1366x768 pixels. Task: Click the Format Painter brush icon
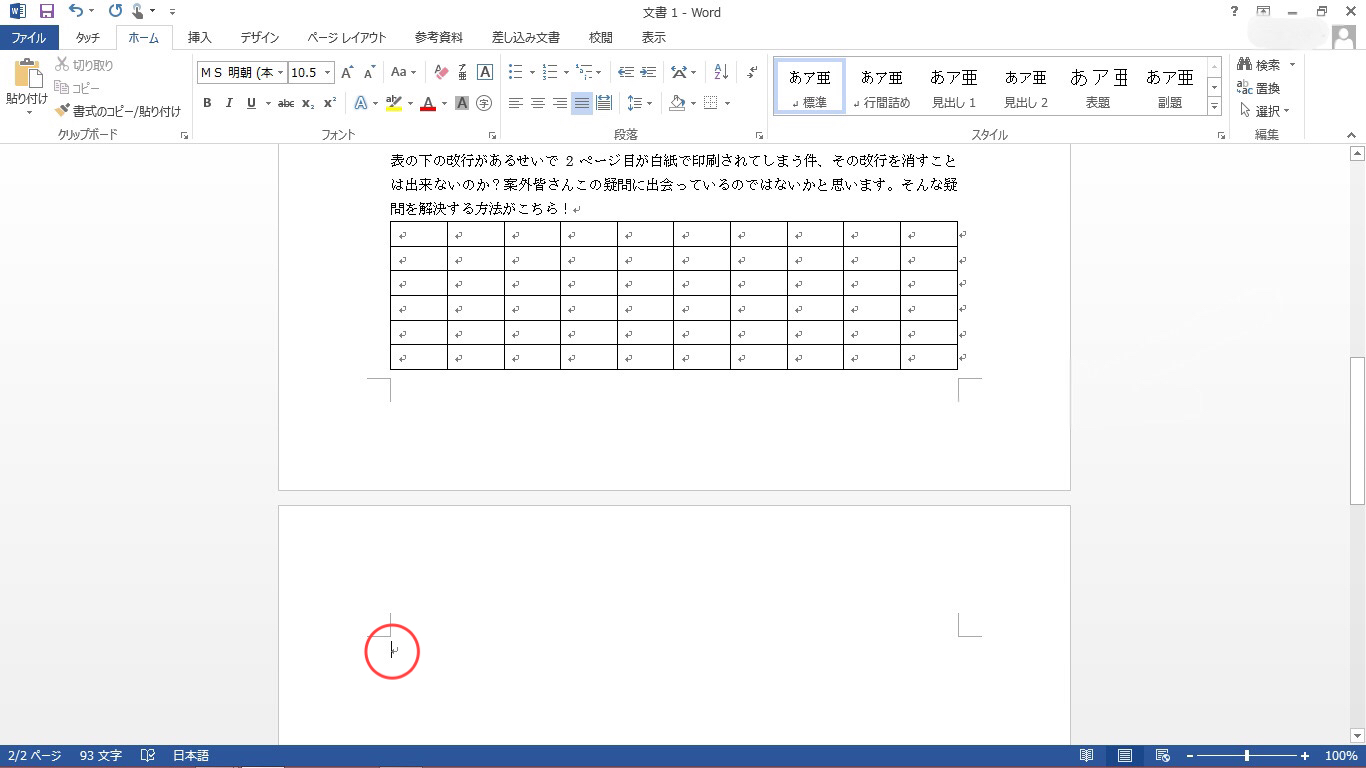pos(63,111)
